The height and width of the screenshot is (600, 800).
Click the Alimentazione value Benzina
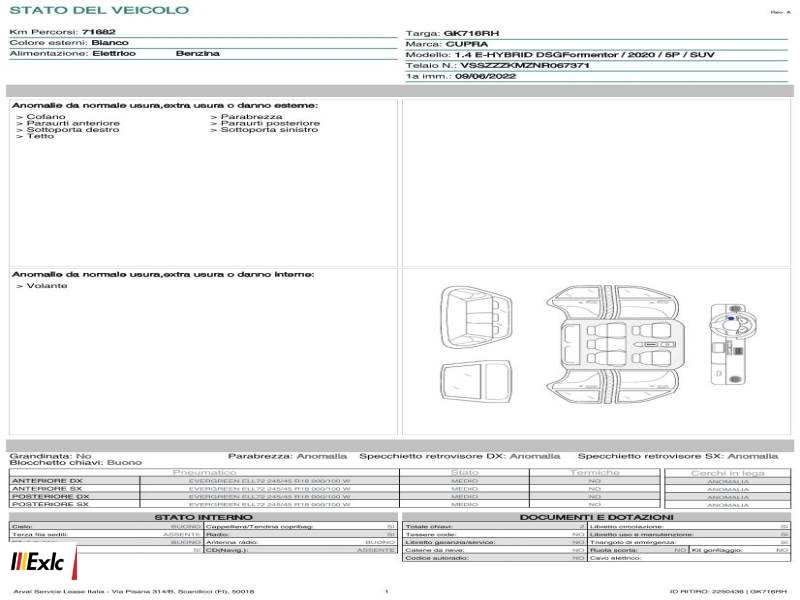[x=197, y=53]
